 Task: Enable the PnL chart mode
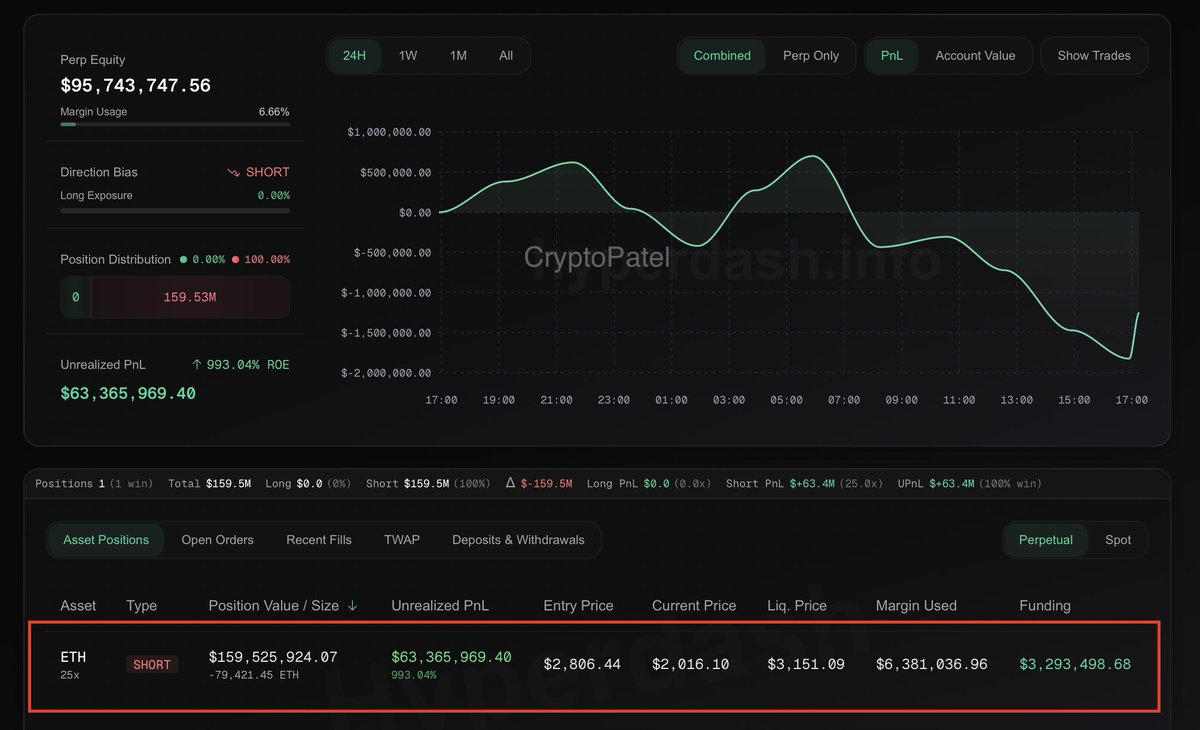click(891, 55)
